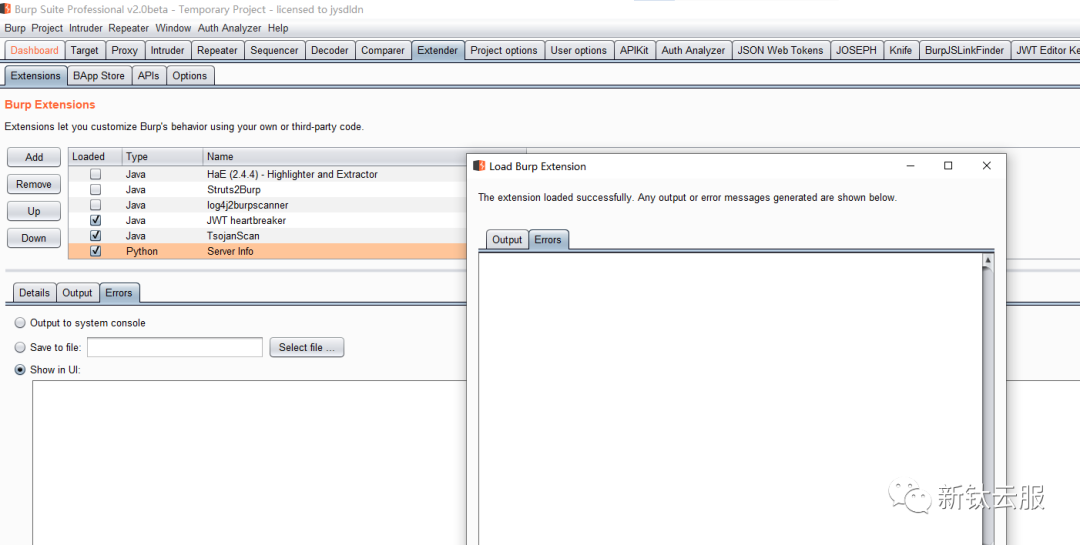Click Burp Suite logo in main title bar
The image size is (1080, 545).
coord(6,9)
